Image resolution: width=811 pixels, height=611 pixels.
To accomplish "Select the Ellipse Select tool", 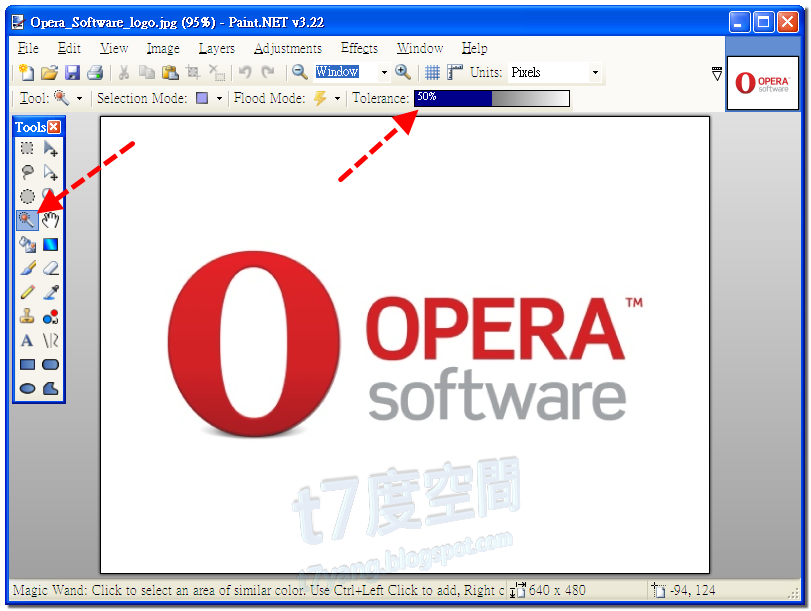I will 27,196.
